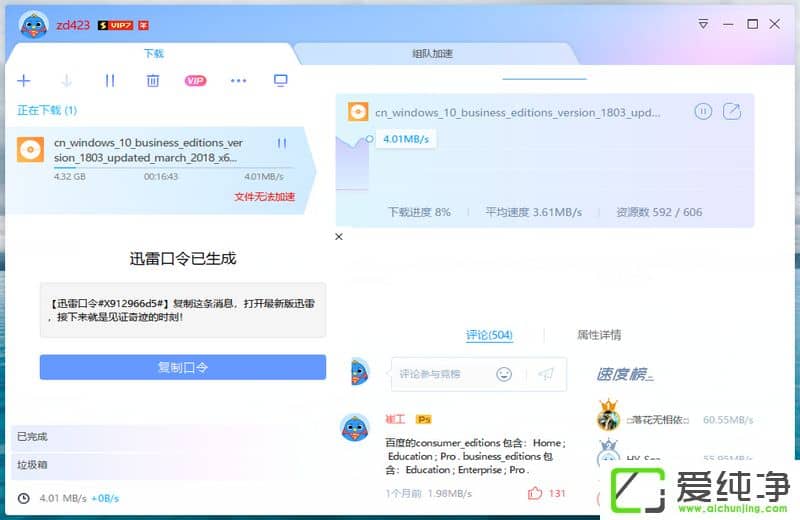Click the 文件无法加速 red warning link
Screen dimensions: 800x520
click(264, 197)
